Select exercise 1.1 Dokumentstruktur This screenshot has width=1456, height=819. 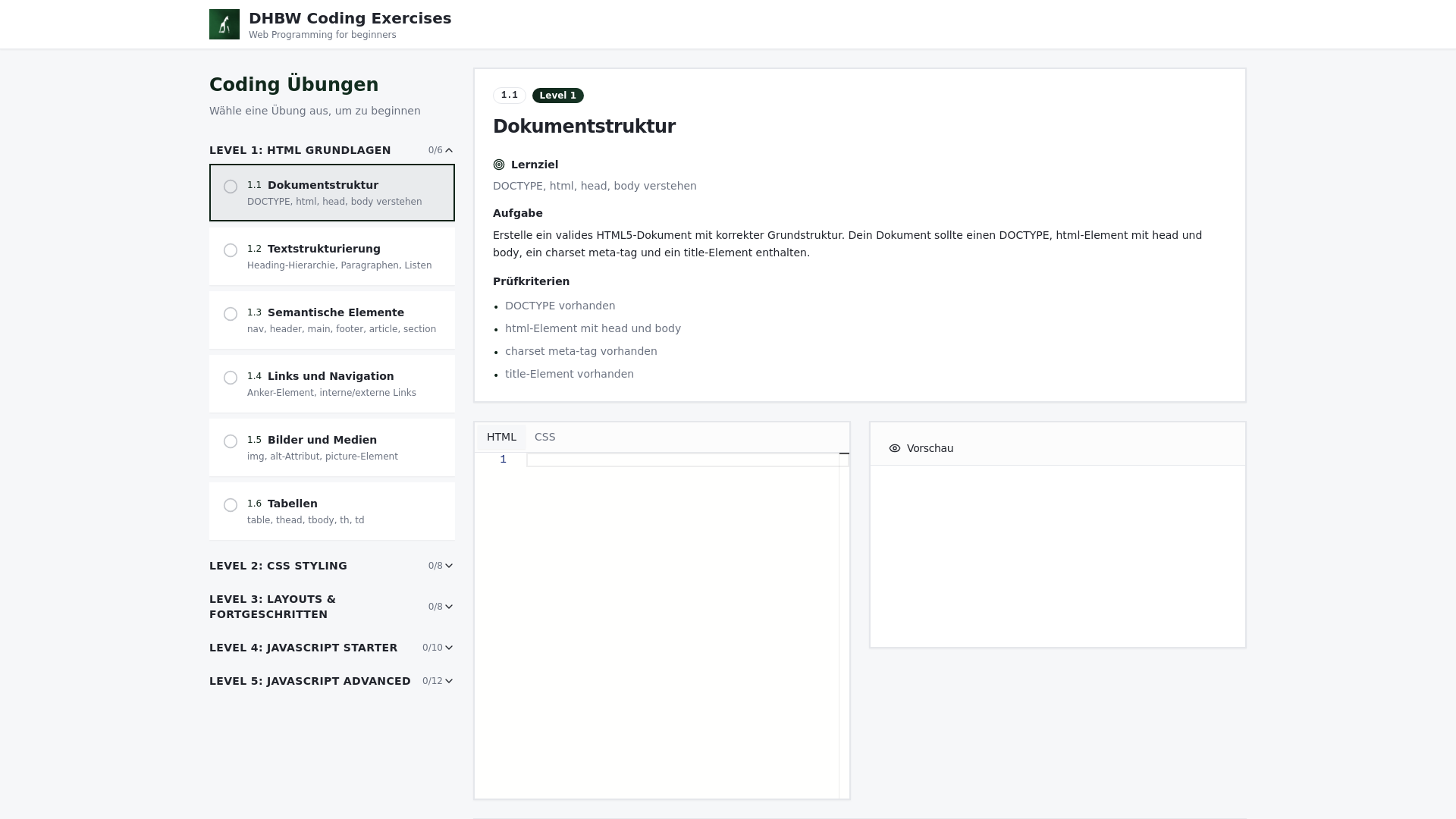click(x=332, y=193)
